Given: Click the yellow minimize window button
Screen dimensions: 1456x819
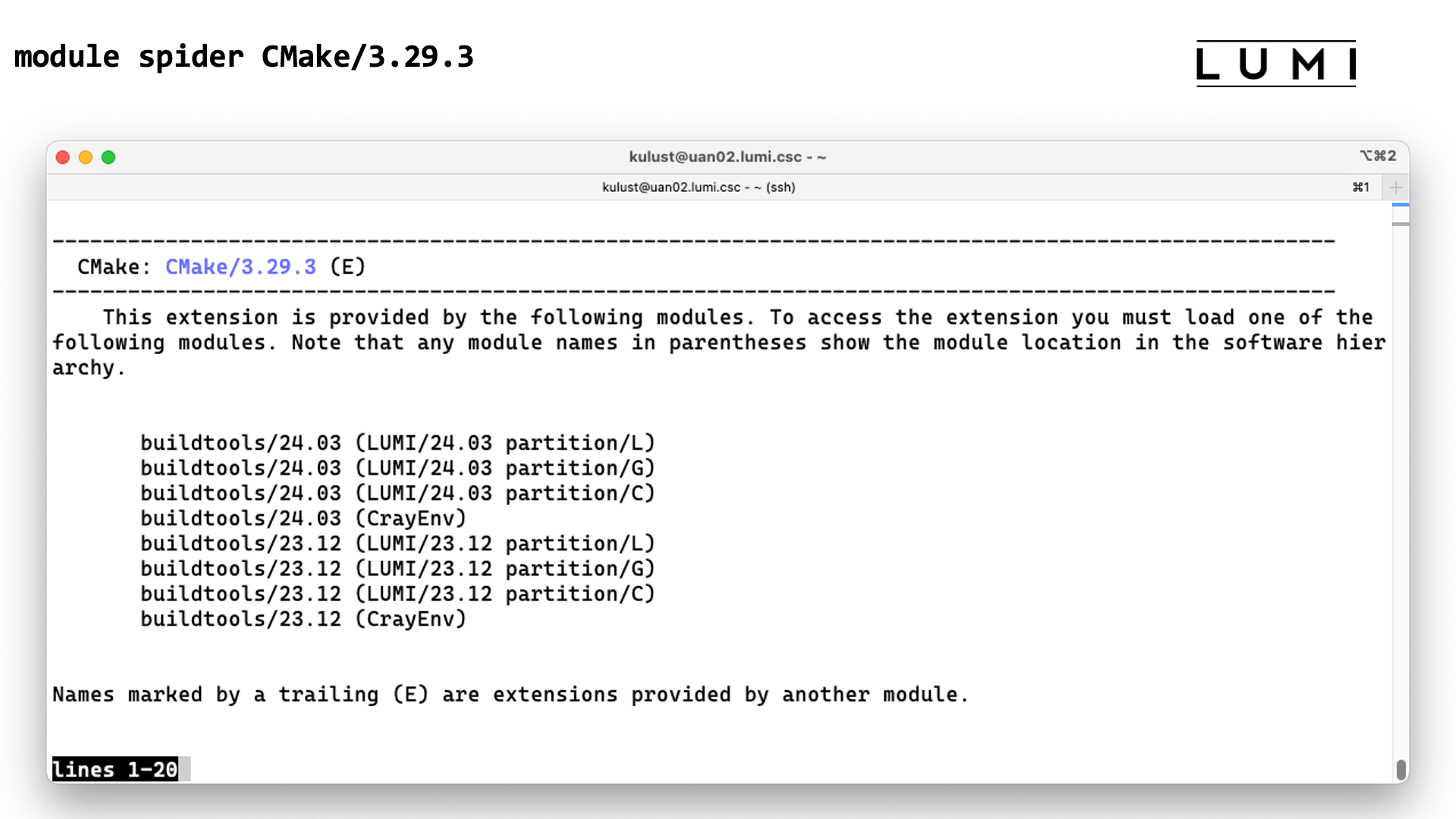Looking at the screenshot, I should point(86,157).
